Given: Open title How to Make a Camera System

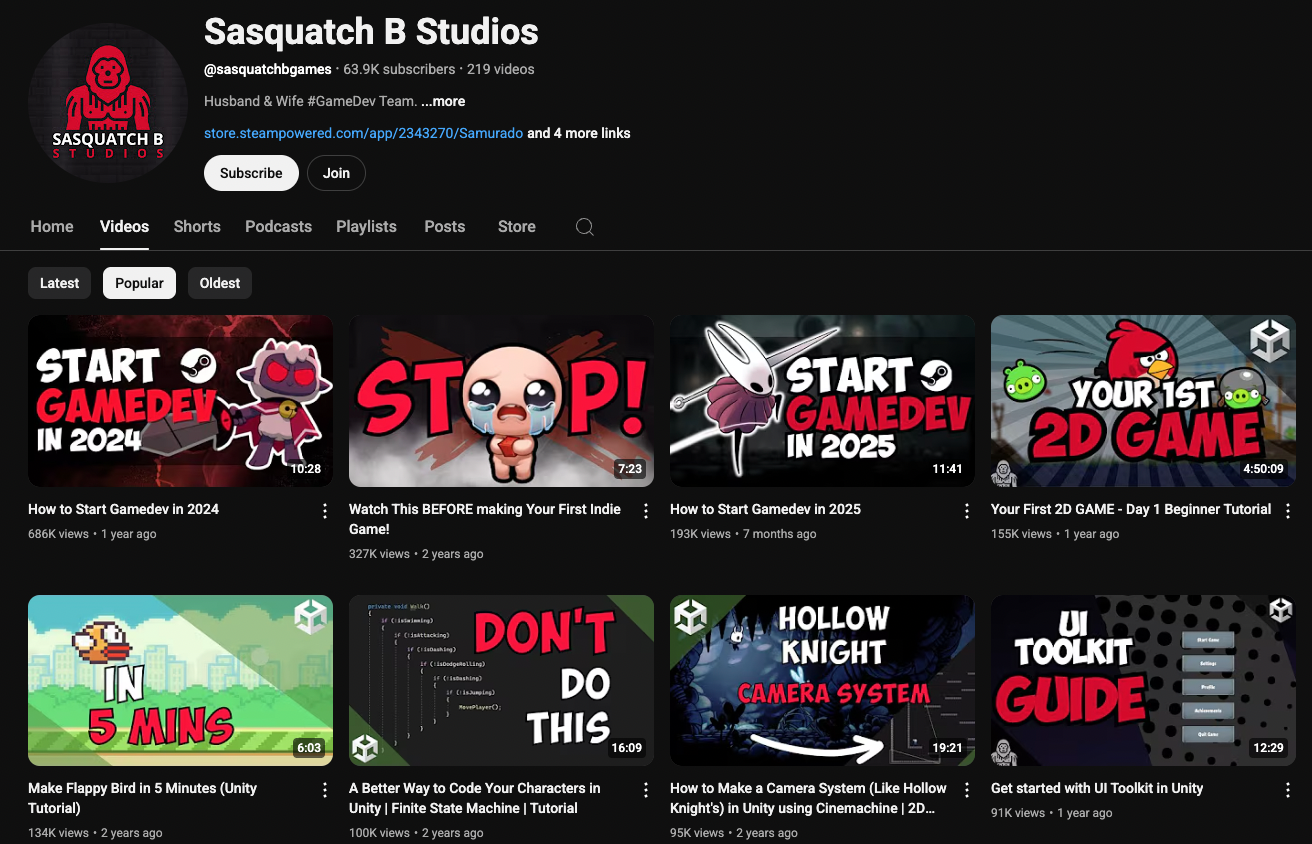Looking at the screenshot, I should pos(808,798).
